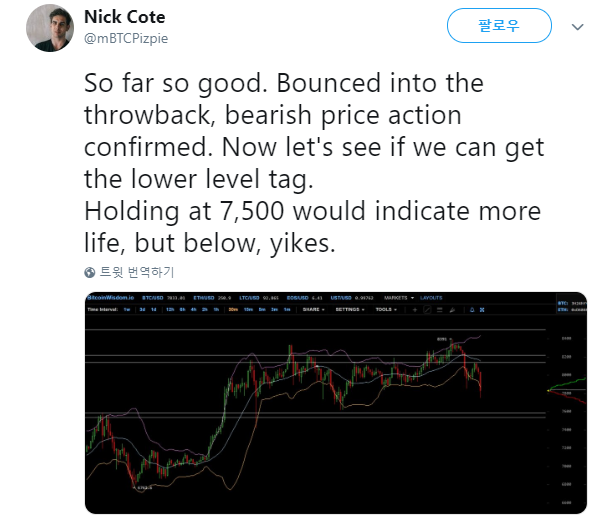Viewport: 608px width, 524px height.
Task: Open the SETTINGS dropdown in chart toolbar
Action: coord(350,310)
